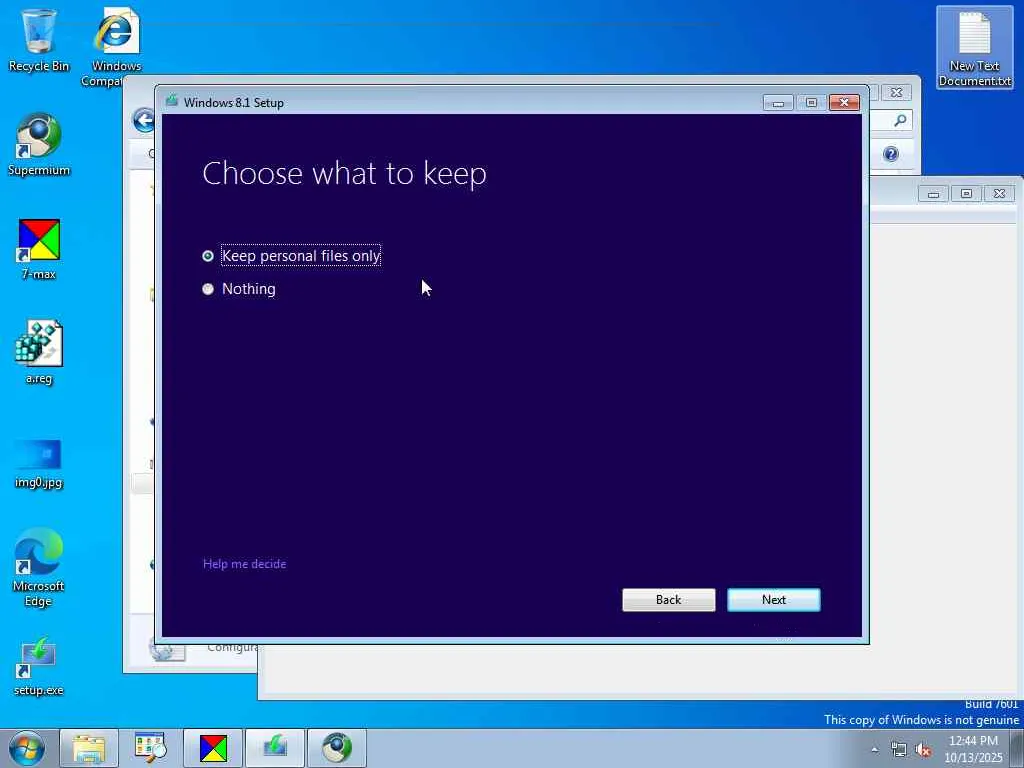
Task: Close the Windows 8.1 Setup window
Action: [844, 103]
